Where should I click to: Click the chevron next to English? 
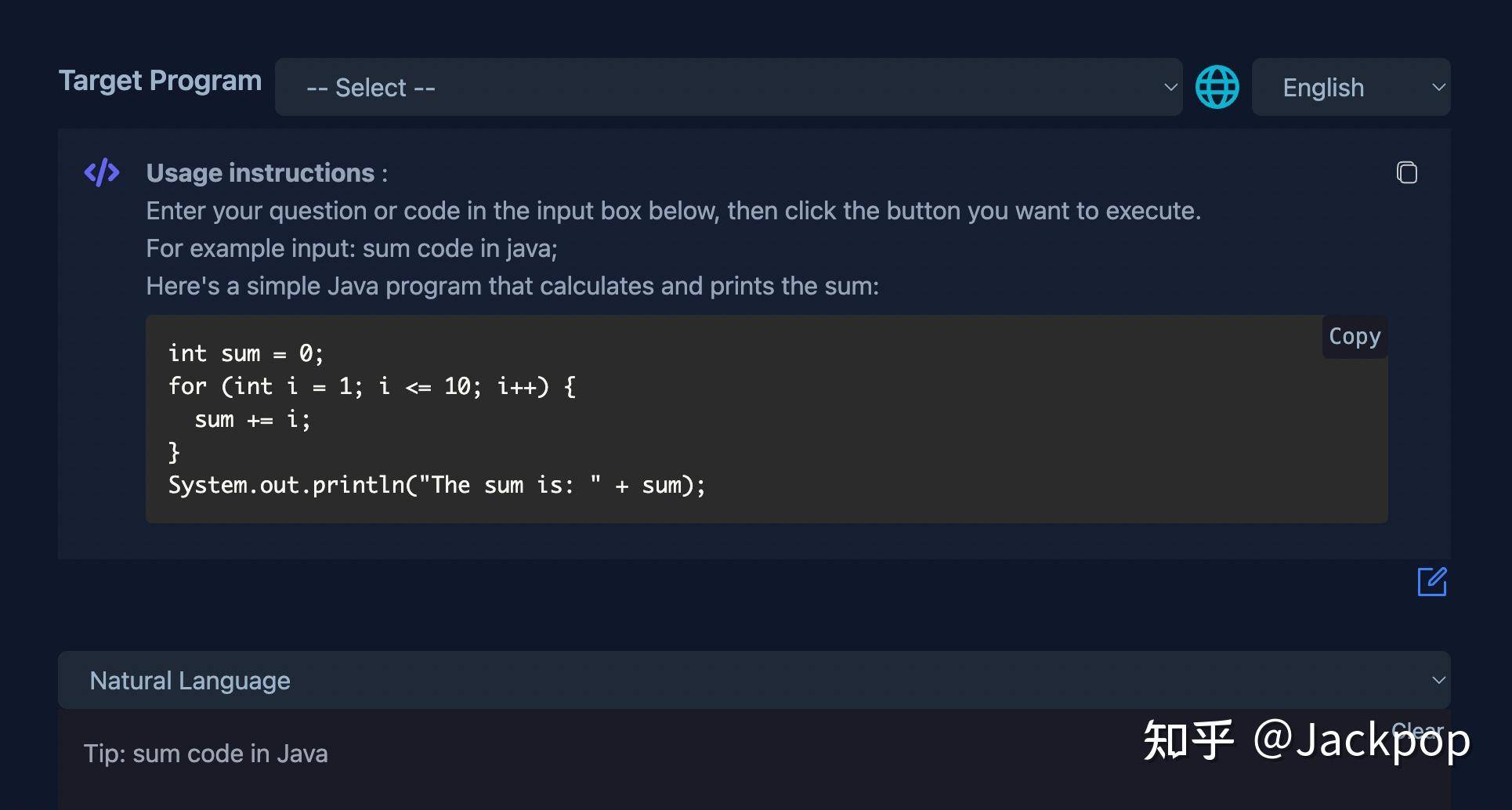tap(1438, 87)
